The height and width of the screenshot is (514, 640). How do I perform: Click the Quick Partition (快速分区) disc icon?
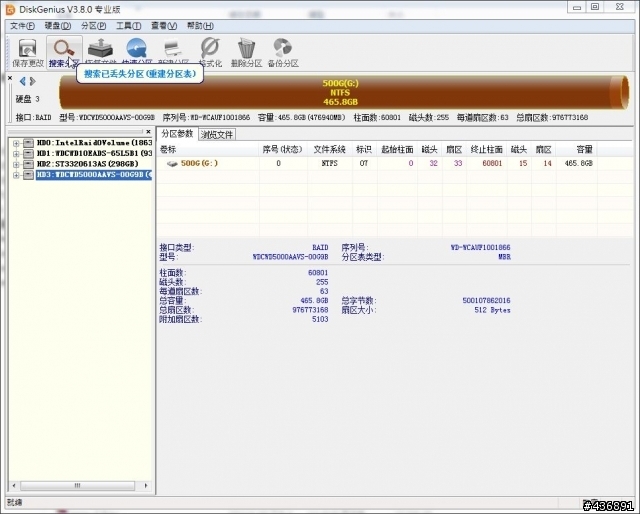coord(136,48)
